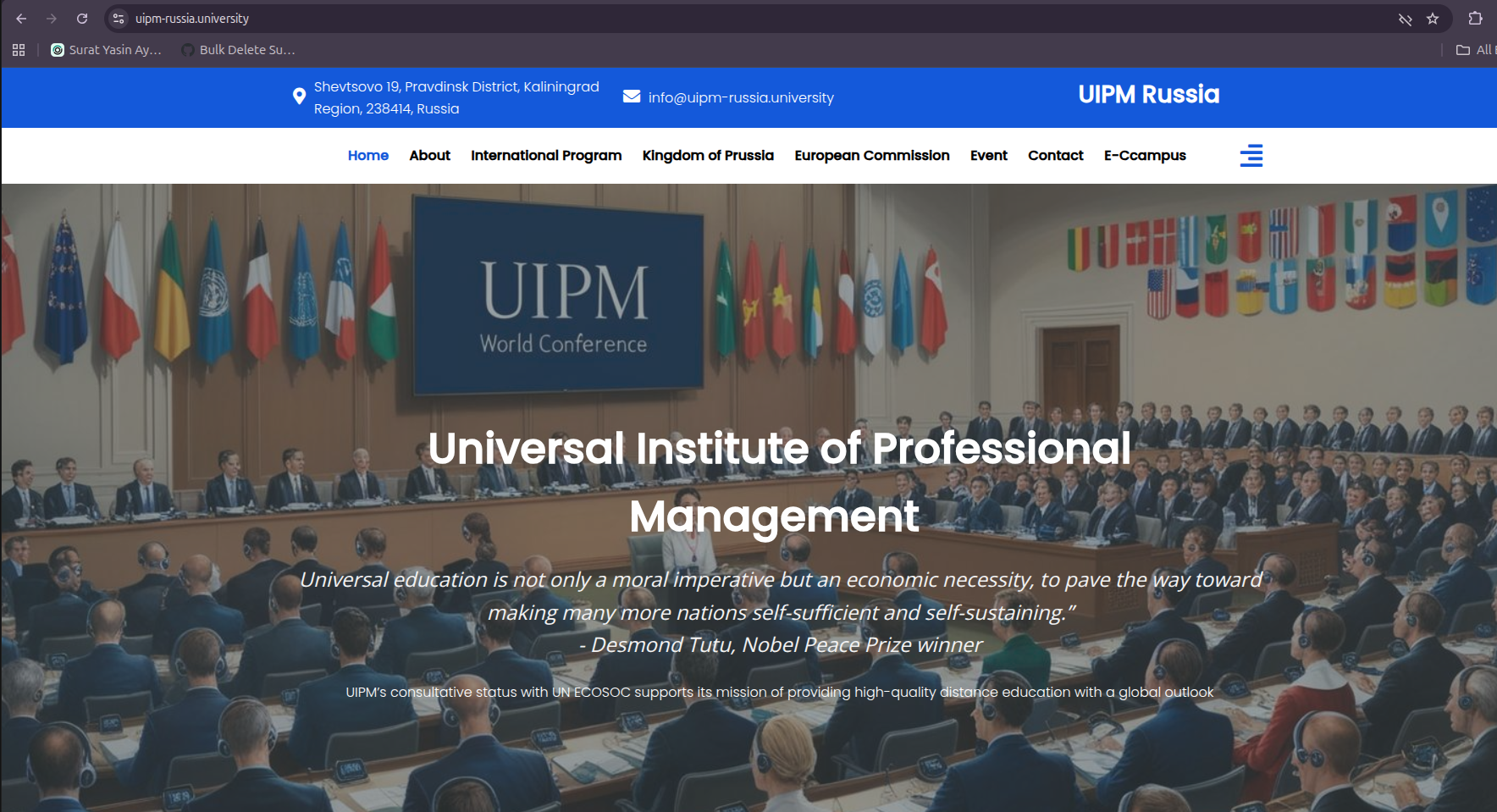Open the Extensions puzzle icon

tap(1475, 19)
